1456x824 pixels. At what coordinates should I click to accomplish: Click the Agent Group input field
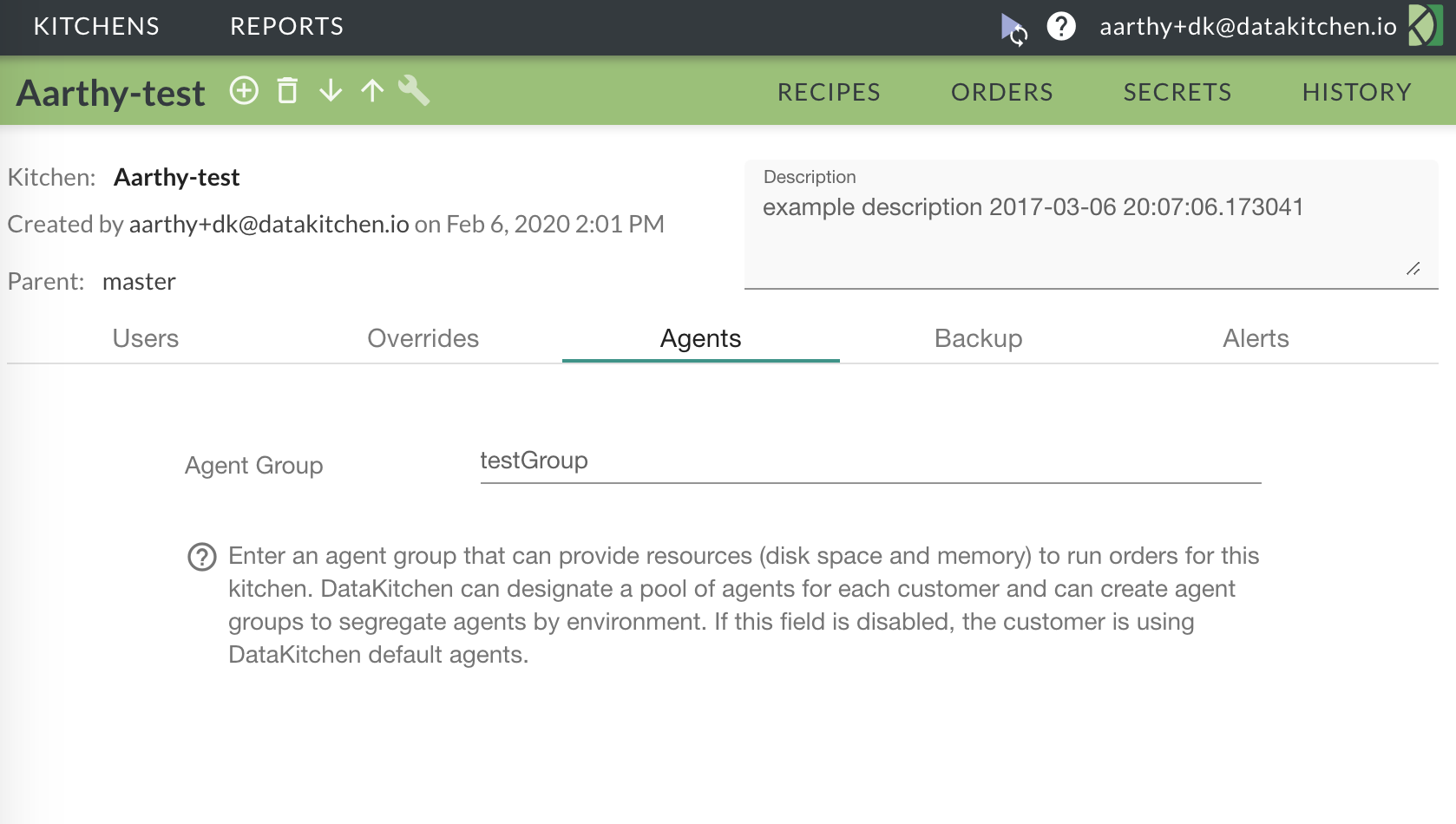click(x=870, y=461)
